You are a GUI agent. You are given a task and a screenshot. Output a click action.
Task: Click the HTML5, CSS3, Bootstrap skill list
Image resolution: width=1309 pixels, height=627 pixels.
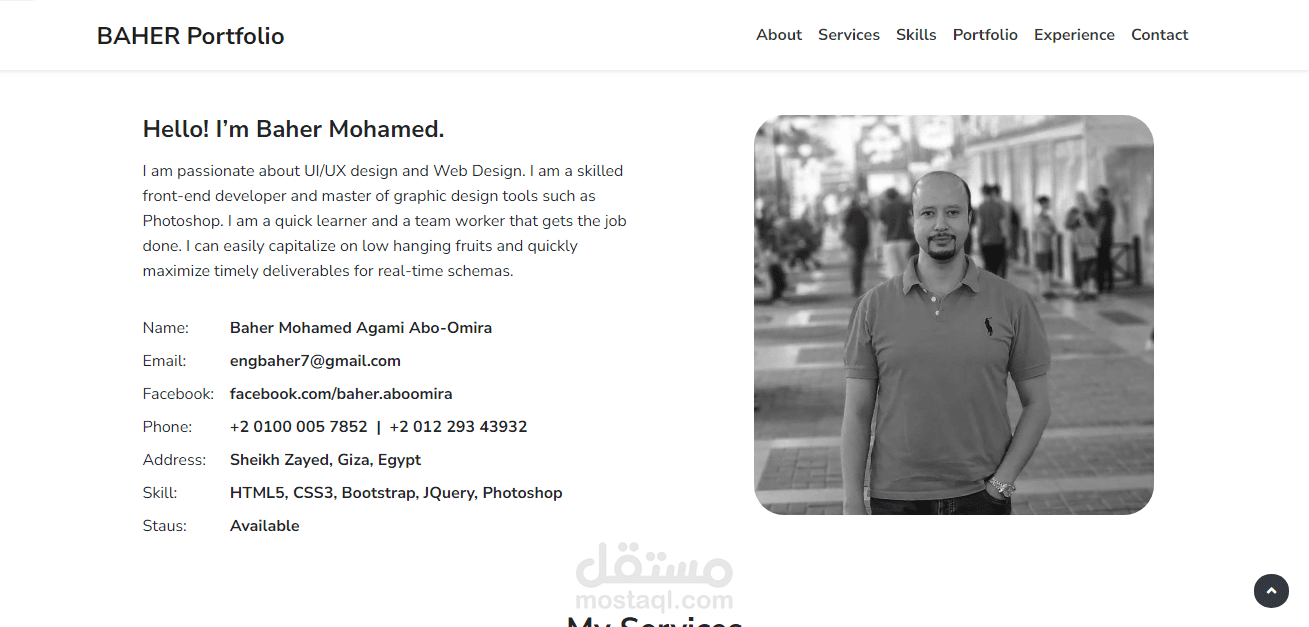point(396,493)
